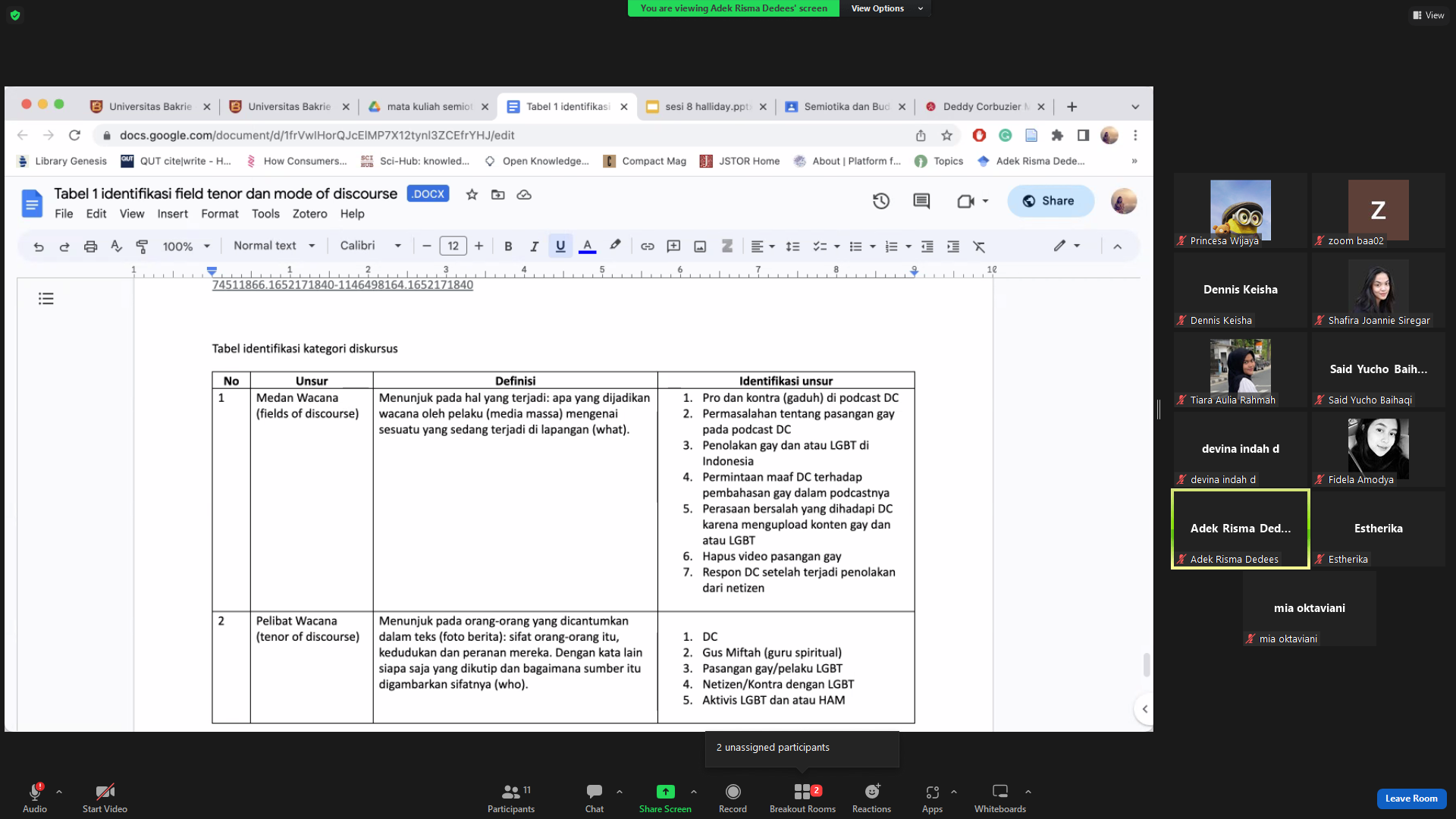Open the editing mode pencil dropdown
The height and width of the screenshot is (819, 1456).
tap(1066, 246)
